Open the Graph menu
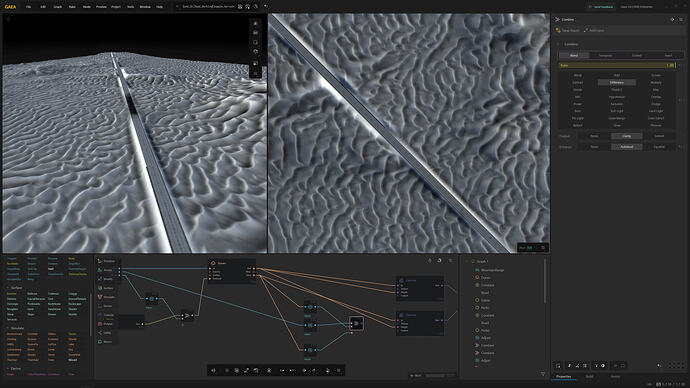Viewport: 690px width, 388px height. pyautogui.click(x=58, y=7)
